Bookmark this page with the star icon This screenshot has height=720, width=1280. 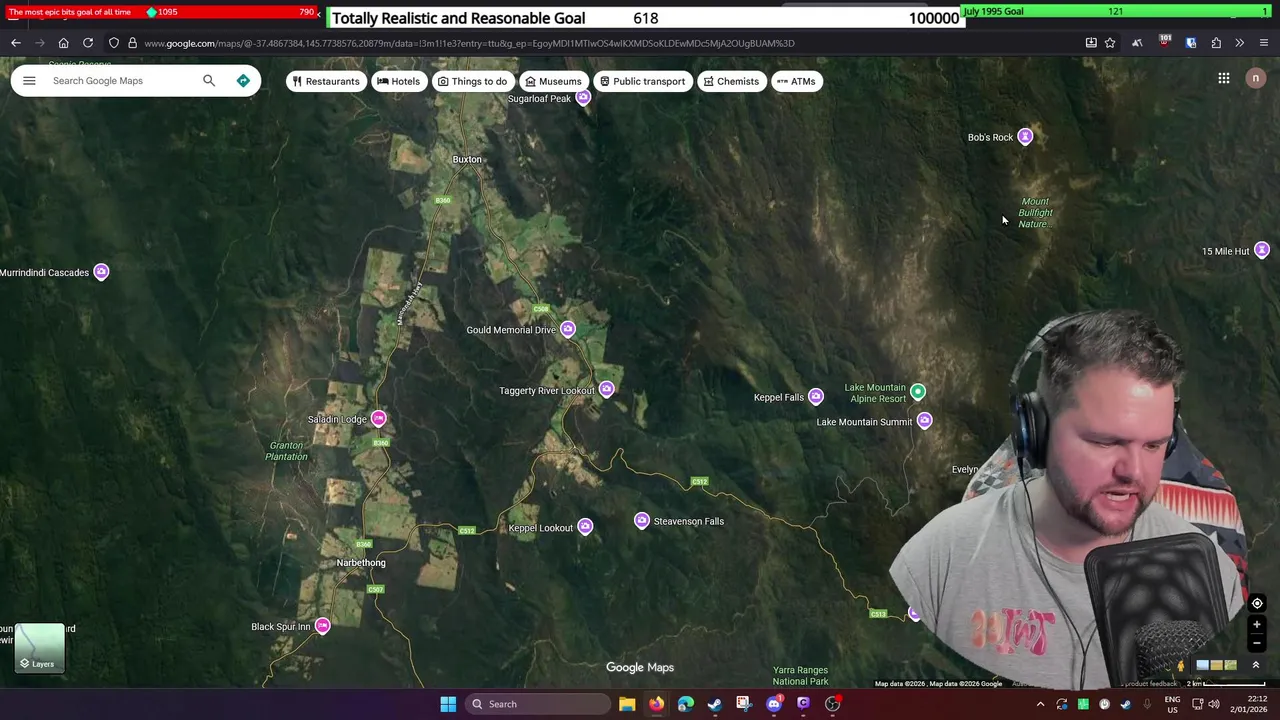(x=1110, y=43)
